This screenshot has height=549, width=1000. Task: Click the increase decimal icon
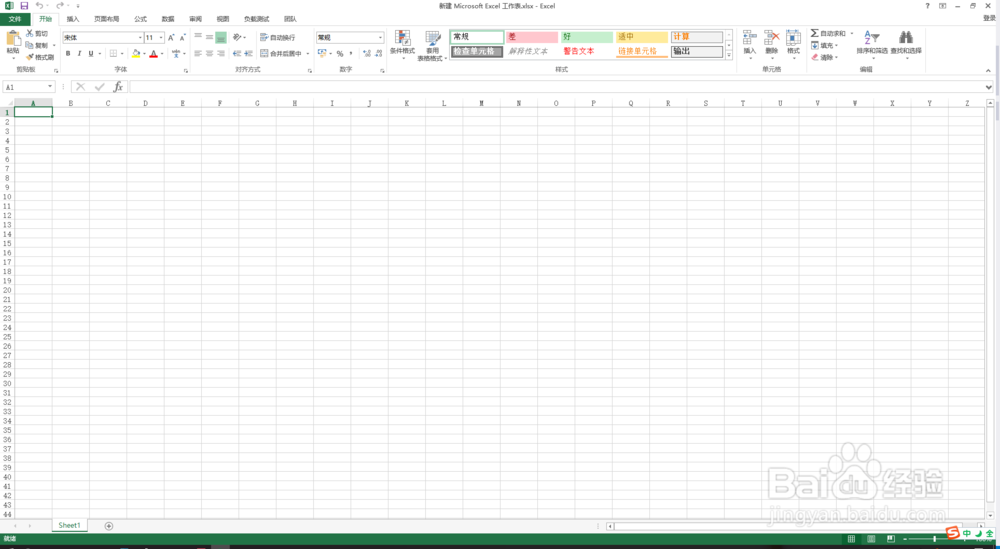[365, 54]
